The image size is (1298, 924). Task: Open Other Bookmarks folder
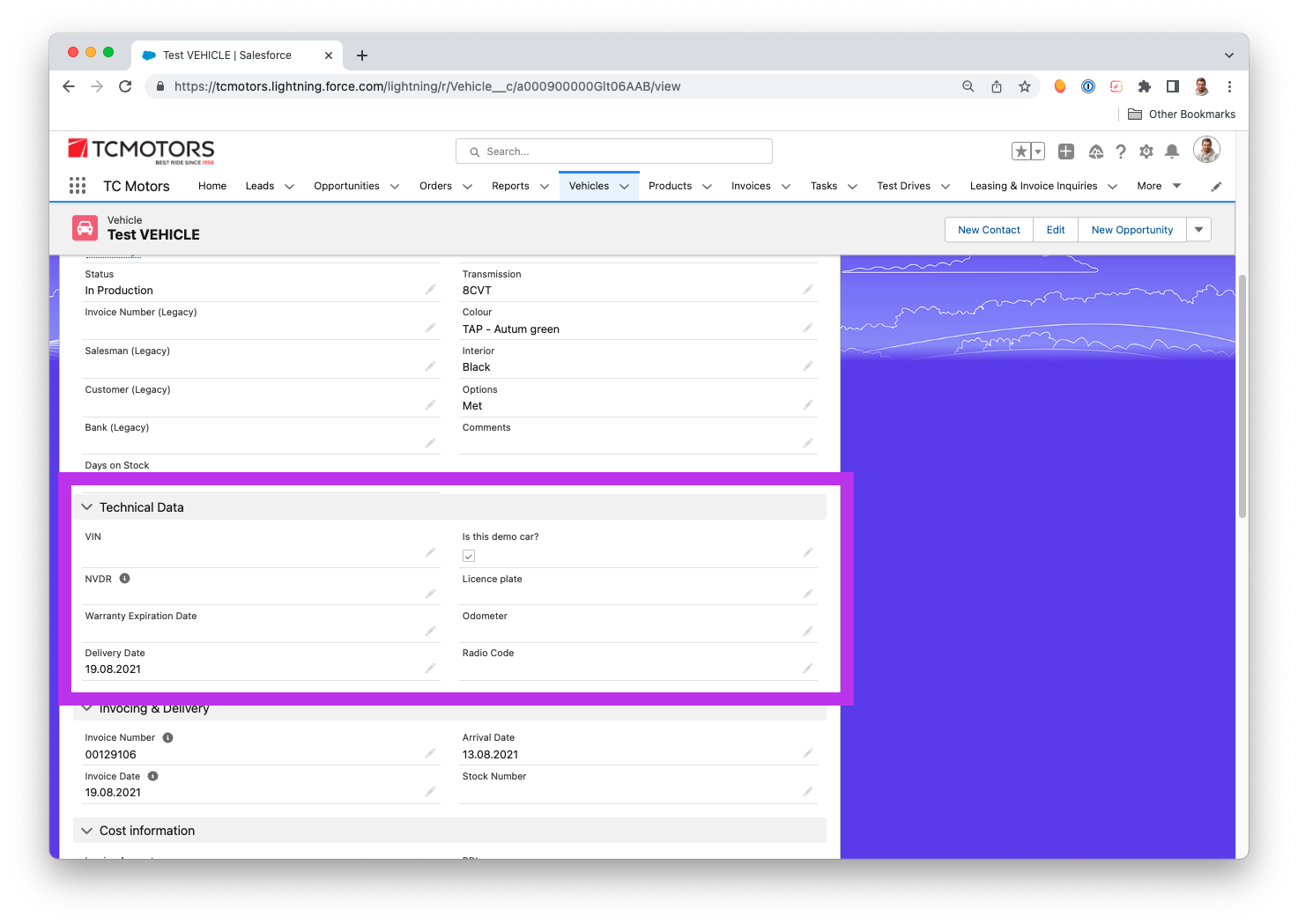[1182, 115]
